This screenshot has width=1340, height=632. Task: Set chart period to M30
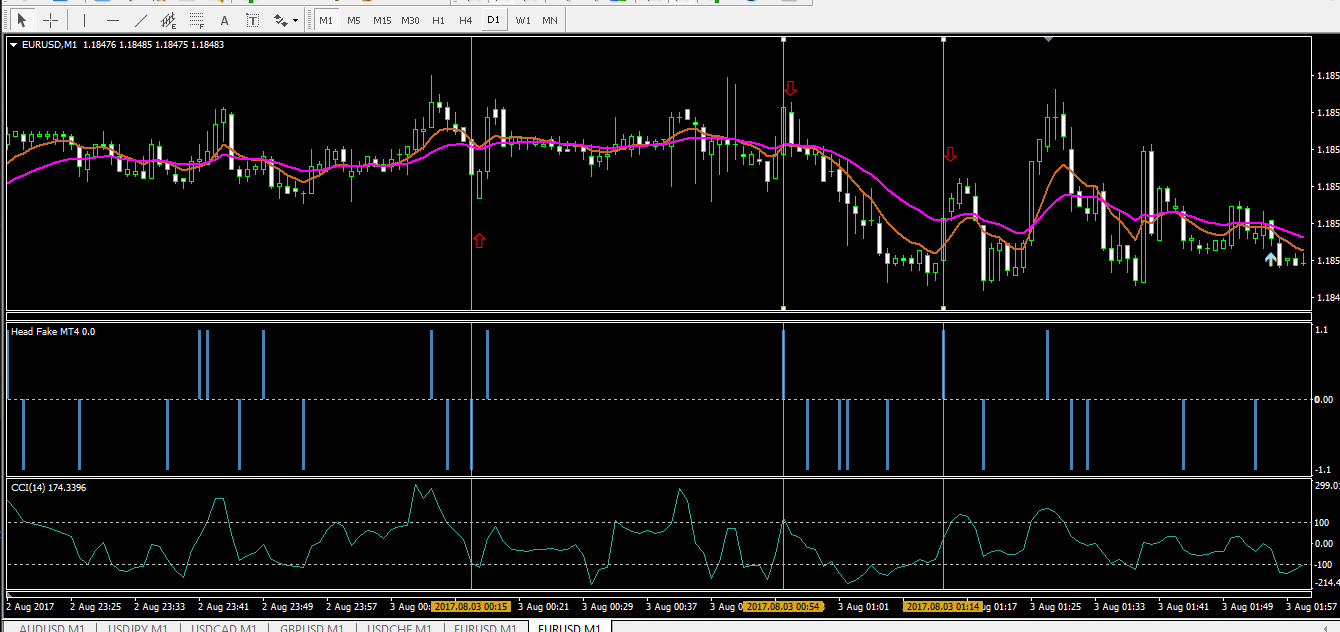(410, 20)
